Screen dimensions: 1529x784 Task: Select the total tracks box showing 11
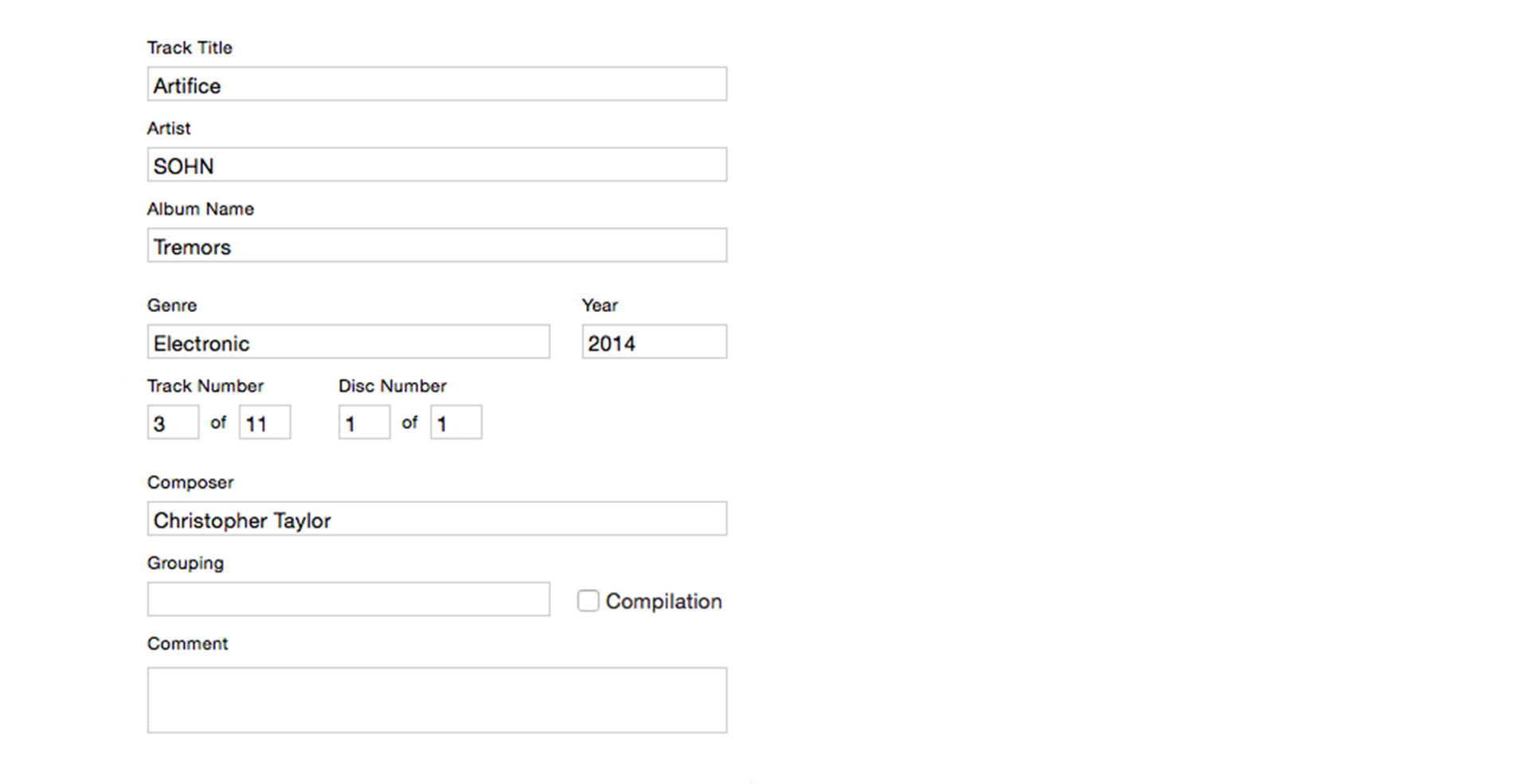point(265,423)
